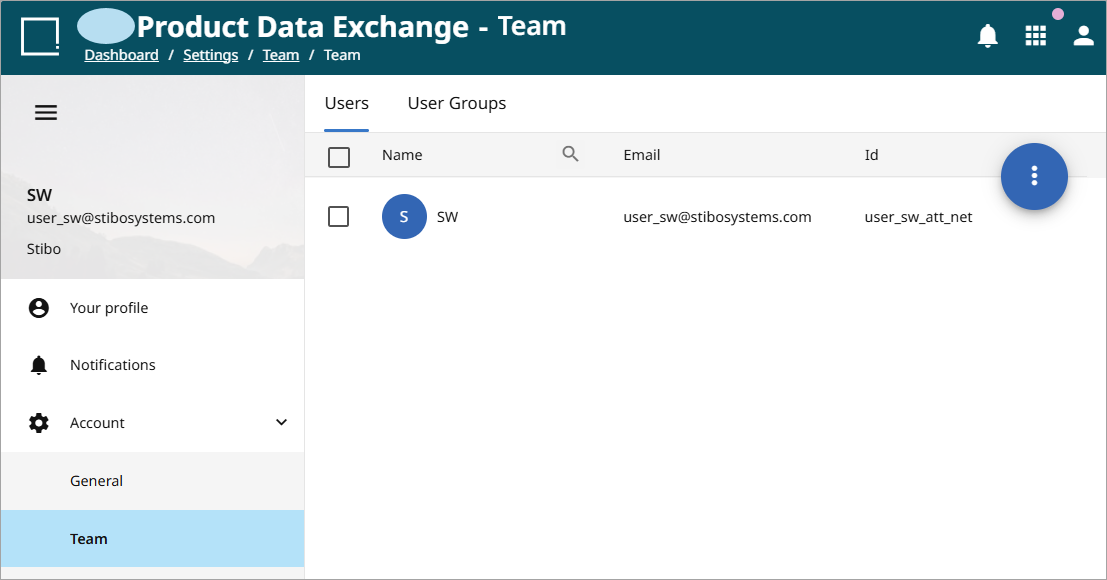Select the Users tab

tap(347, 104)
